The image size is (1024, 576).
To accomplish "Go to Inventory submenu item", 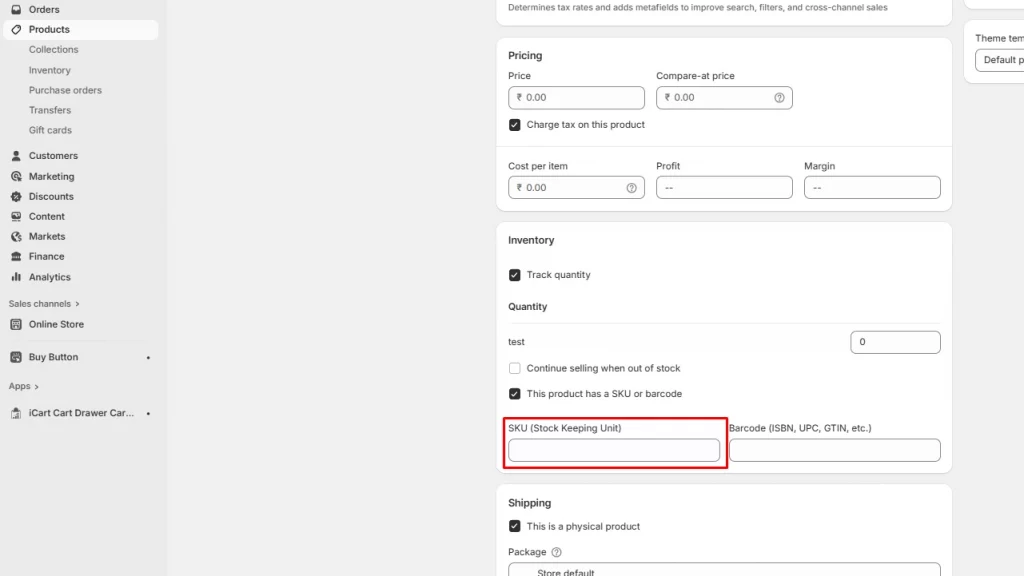I will coord(50,70).
